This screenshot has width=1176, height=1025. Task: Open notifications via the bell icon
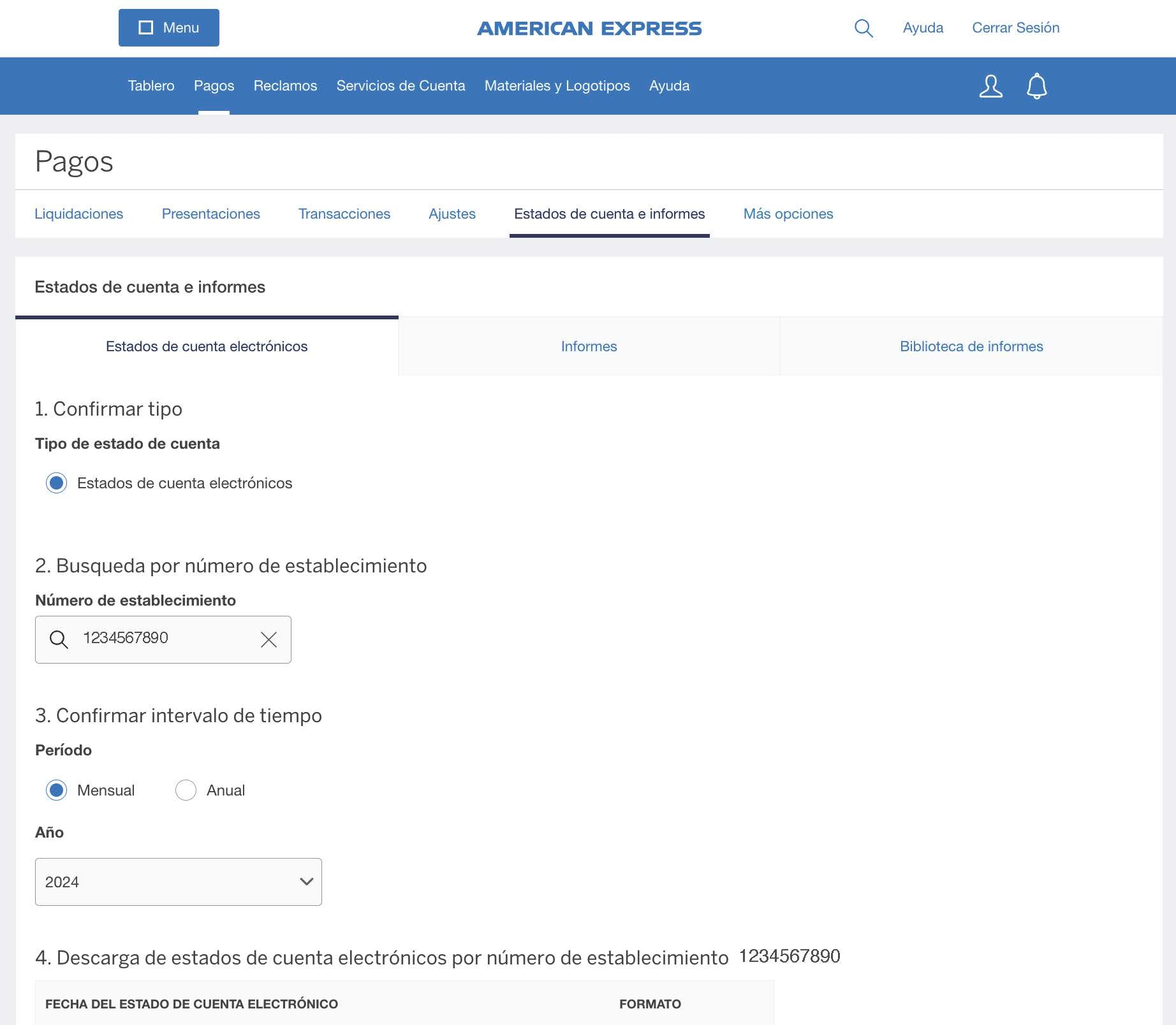click(1036, 85)
